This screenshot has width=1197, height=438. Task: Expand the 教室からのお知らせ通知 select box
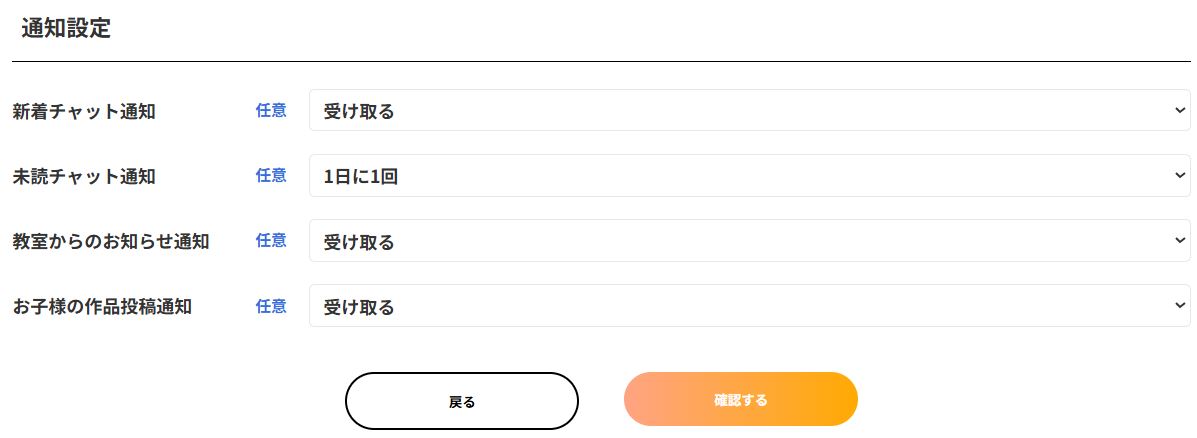pos(740,241)
